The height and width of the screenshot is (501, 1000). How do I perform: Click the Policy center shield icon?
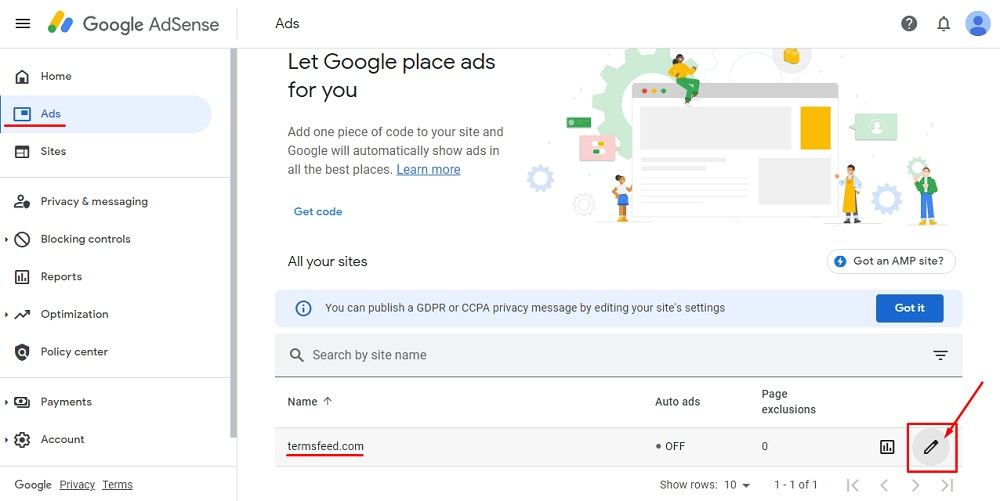[x=22, y=352]
